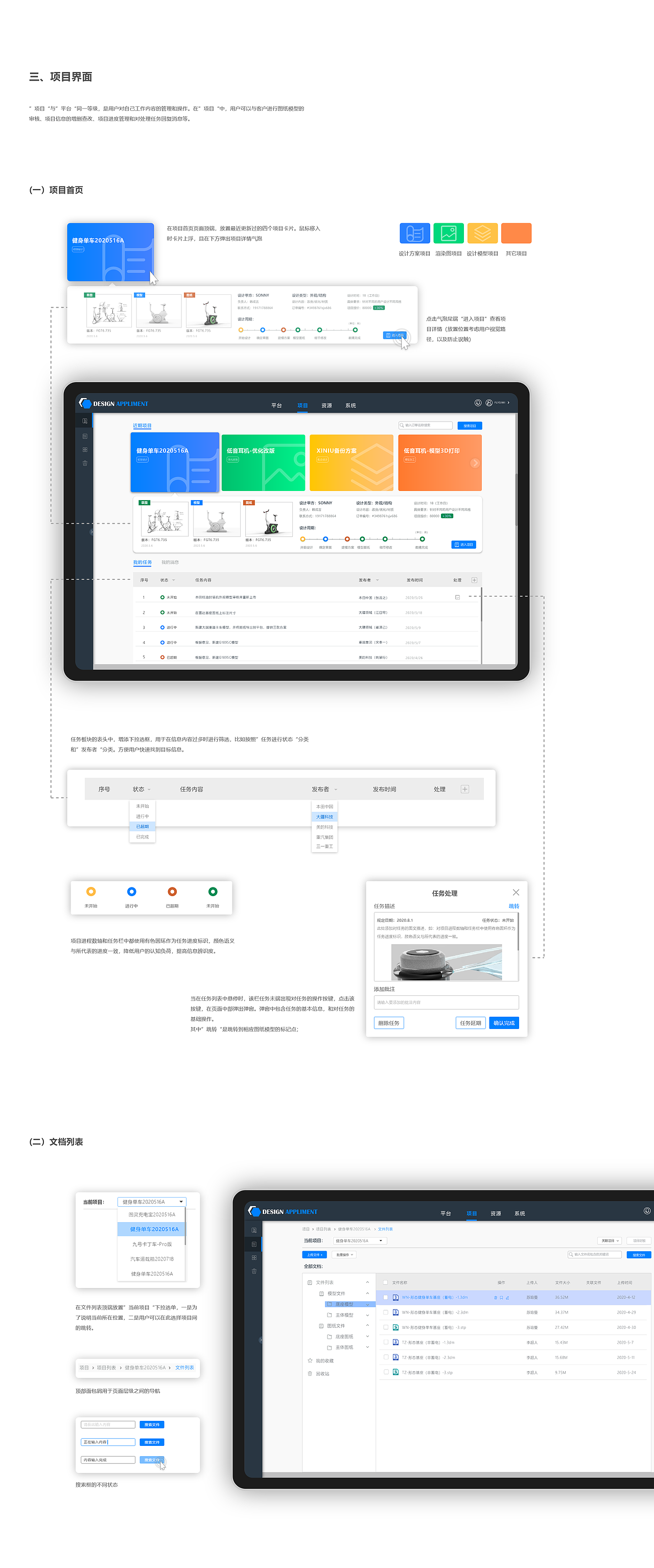
Task: Click the task handle icon in task row 1
Action: coord(457,597)
